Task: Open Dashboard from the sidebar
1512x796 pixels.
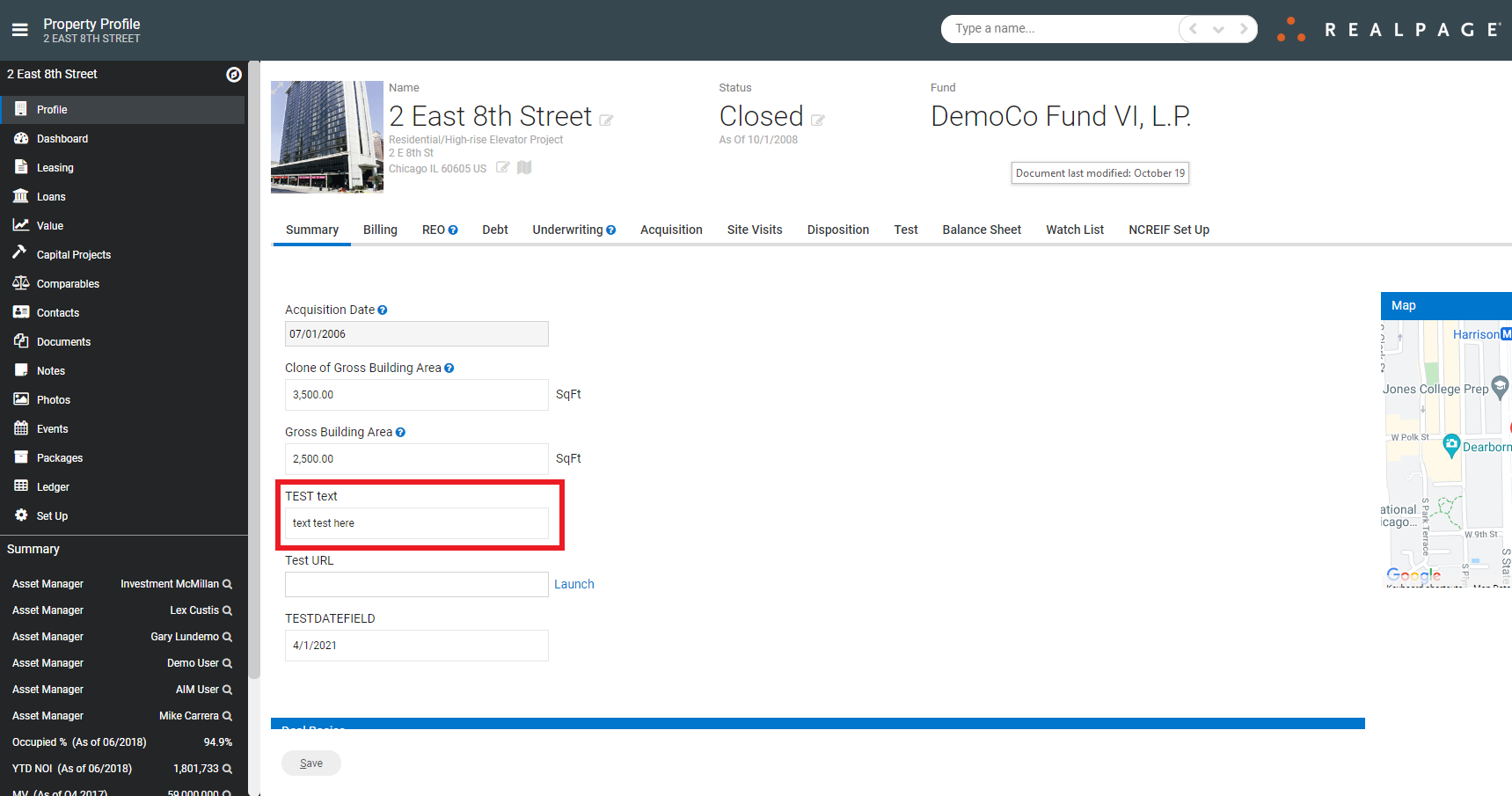Action: pyautogui.click(x=62, y=138)
